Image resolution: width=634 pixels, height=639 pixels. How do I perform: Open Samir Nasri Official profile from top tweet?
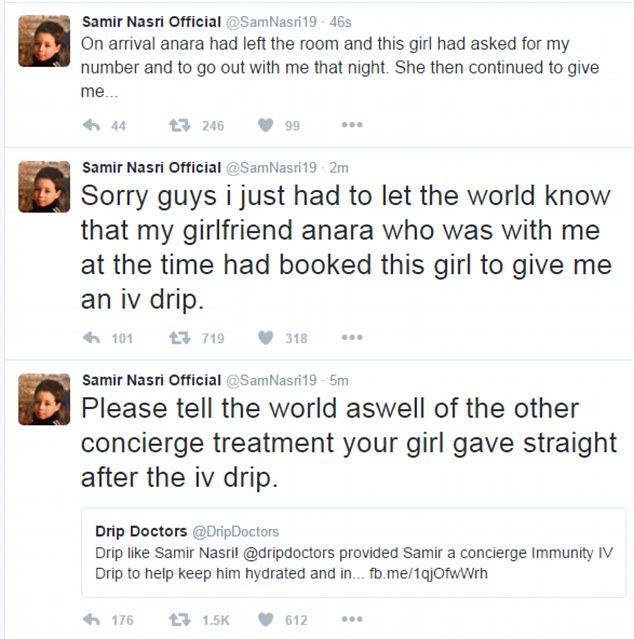click(x=150, y=23)
